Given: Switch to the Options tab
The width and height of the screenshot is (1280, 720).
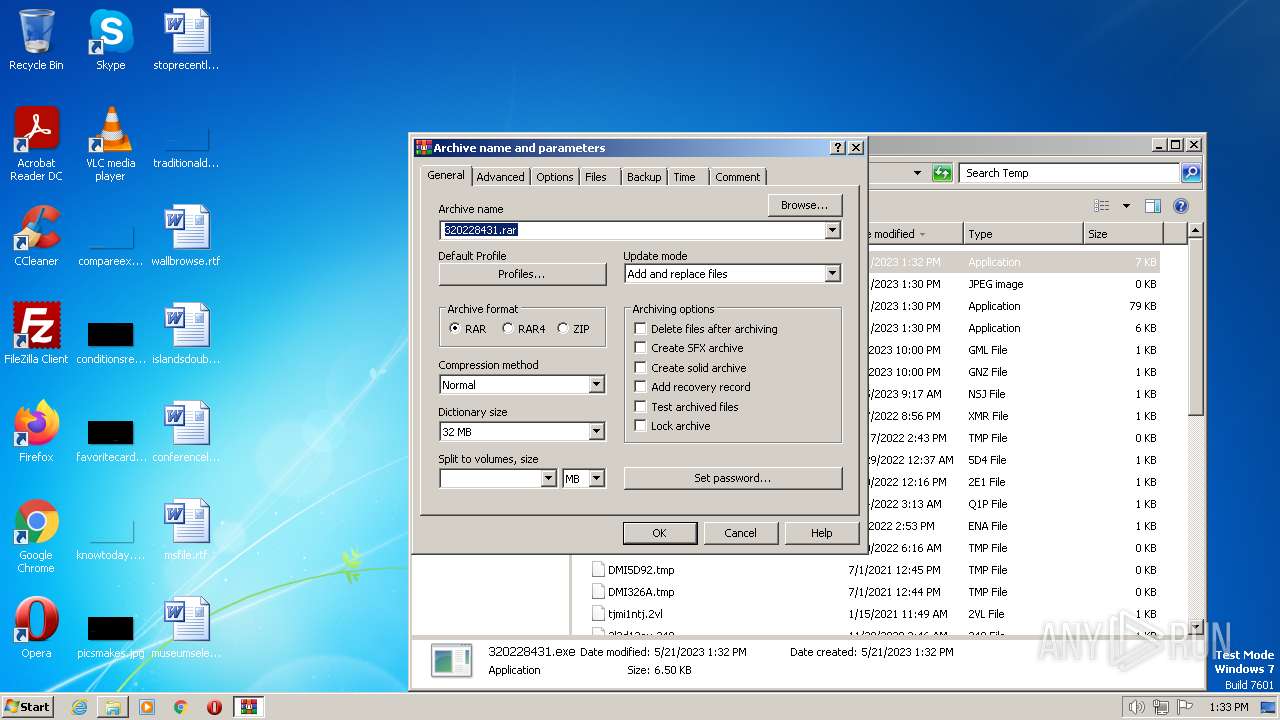Looking at the screenshot, I should tap(554, 177).
